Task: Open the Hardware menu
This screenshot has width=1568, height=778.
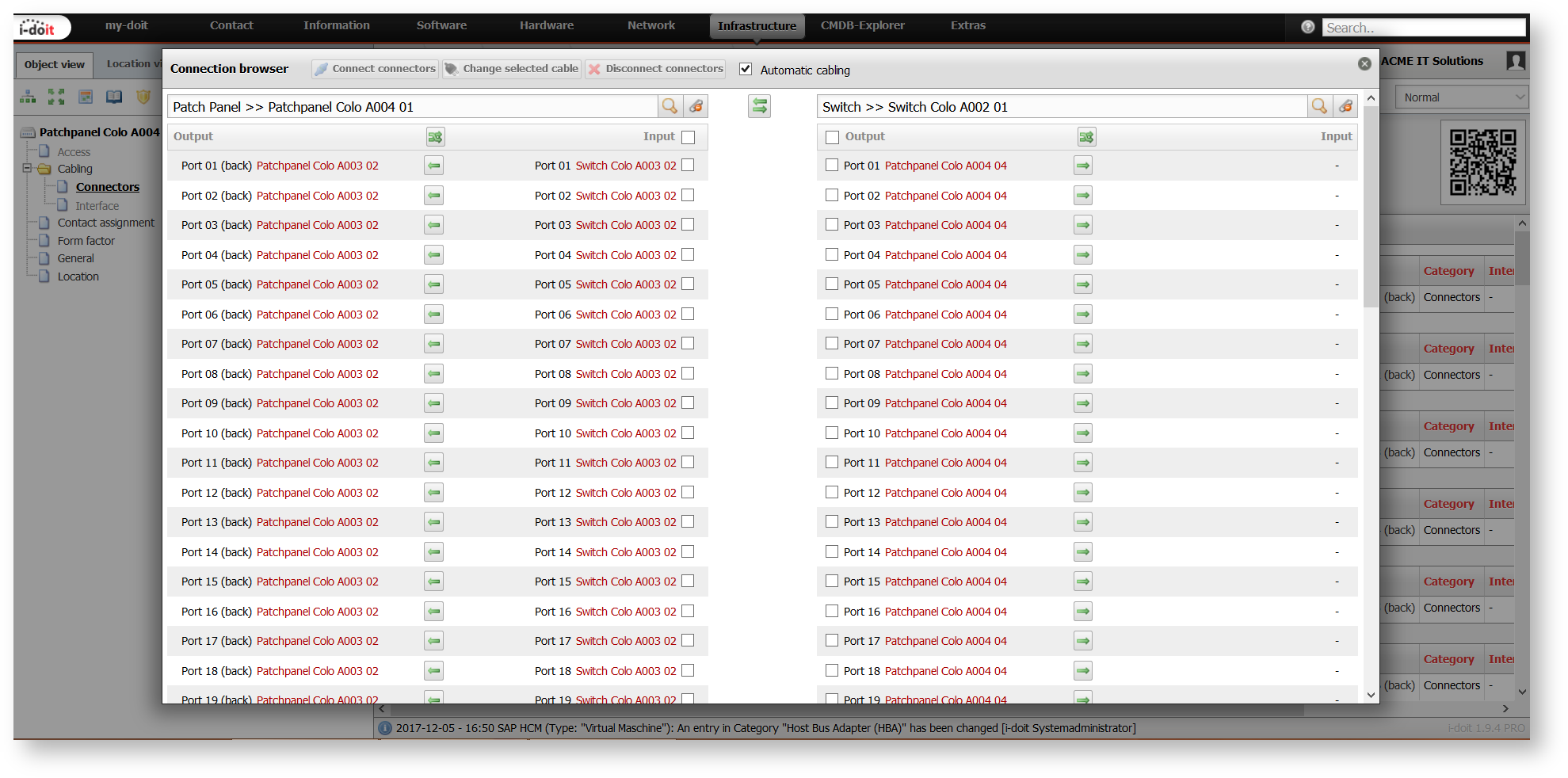Action: pos(547,25)
